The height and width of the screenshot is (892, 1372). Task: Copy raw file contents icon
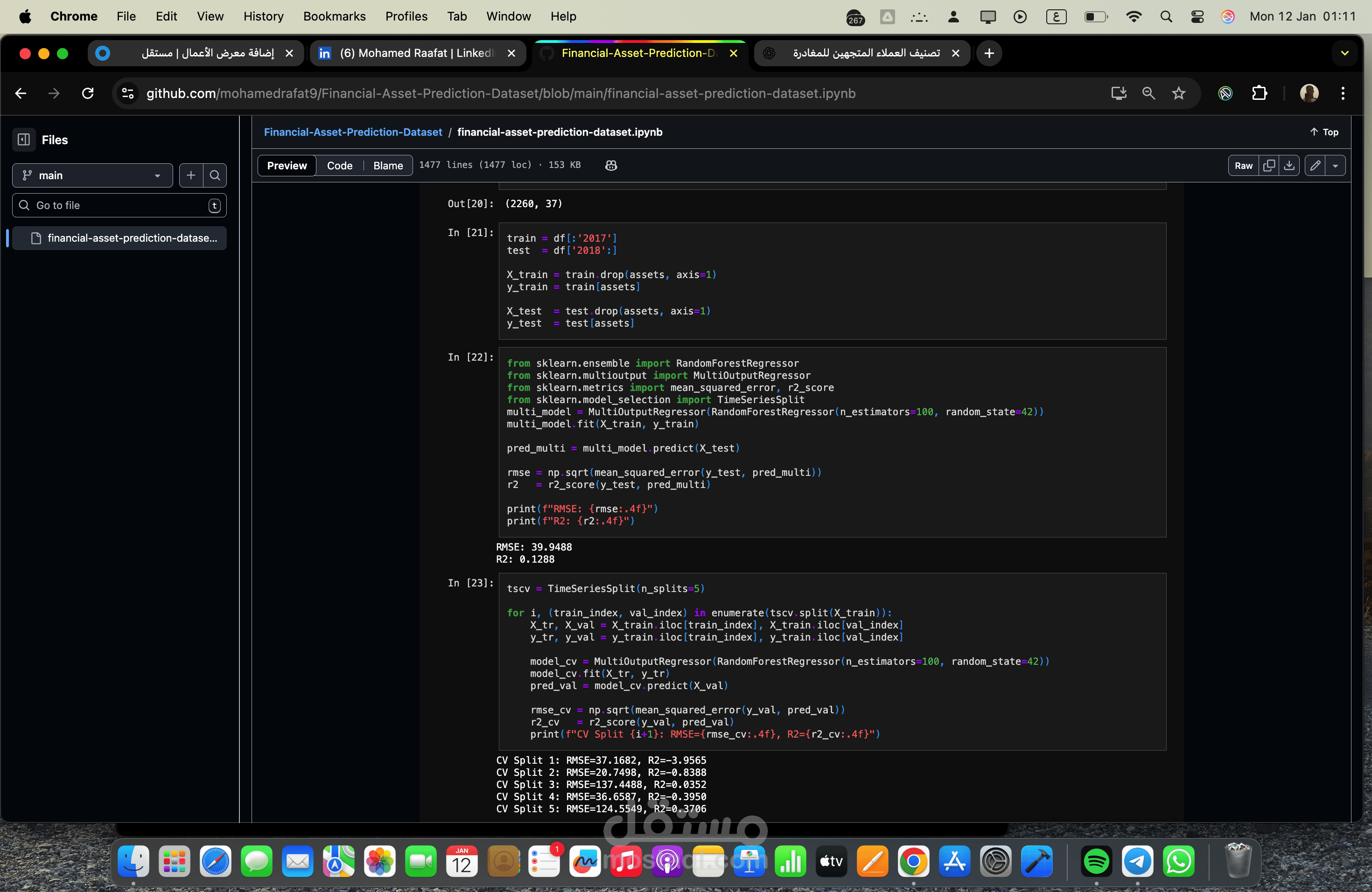click(x=1269, y=165)
